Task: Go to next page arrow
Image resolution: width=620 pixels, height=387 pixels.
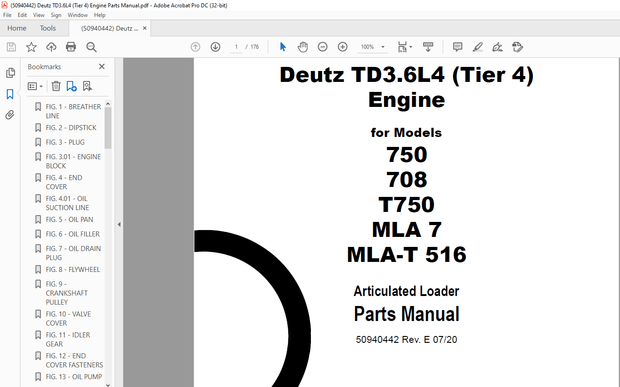Action: [x=215, y=47]
